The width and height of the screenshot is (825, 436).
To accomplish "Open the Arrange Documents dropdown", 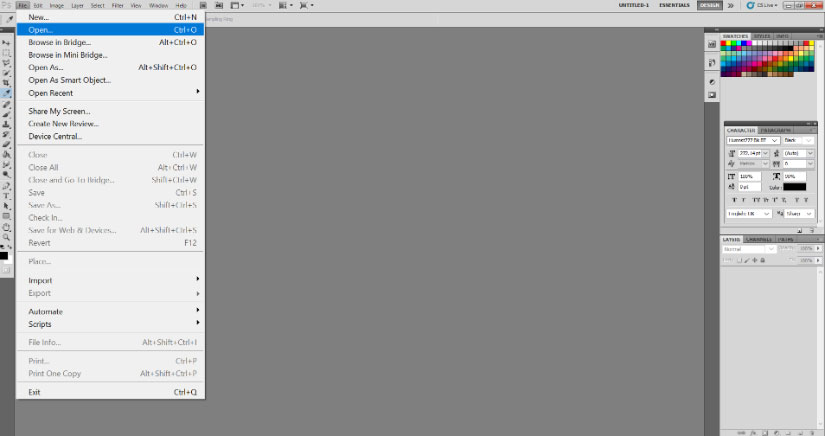I will point(284,5).
